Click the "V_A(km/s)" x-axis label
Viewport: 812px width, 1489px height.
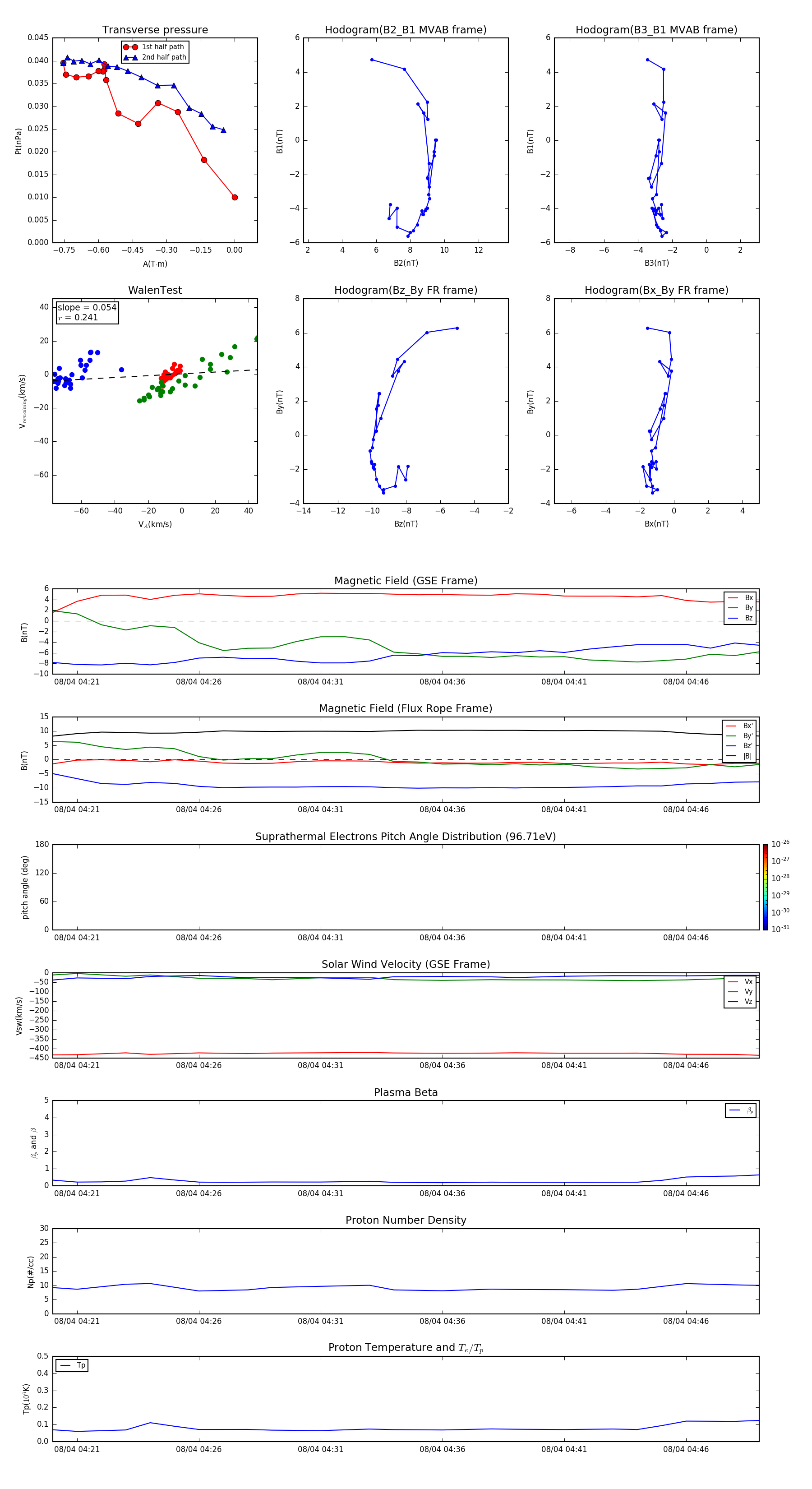click(155, 524)
